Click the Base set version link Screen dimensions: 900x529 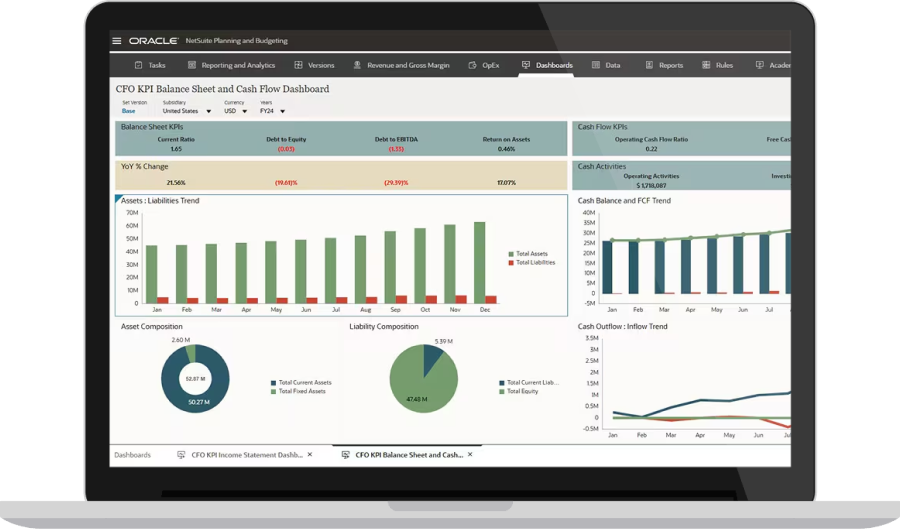[128, 111]
